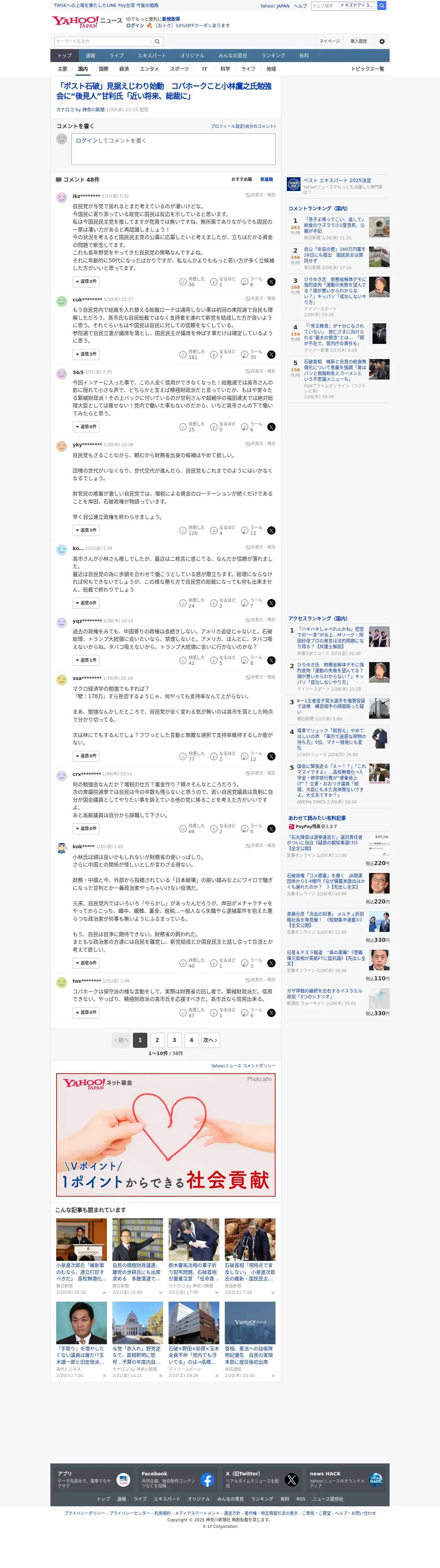Click なるほど icon on kok's comment
Image resolution: width=440 pixels, height=1568 pixels.
(213, 963)
